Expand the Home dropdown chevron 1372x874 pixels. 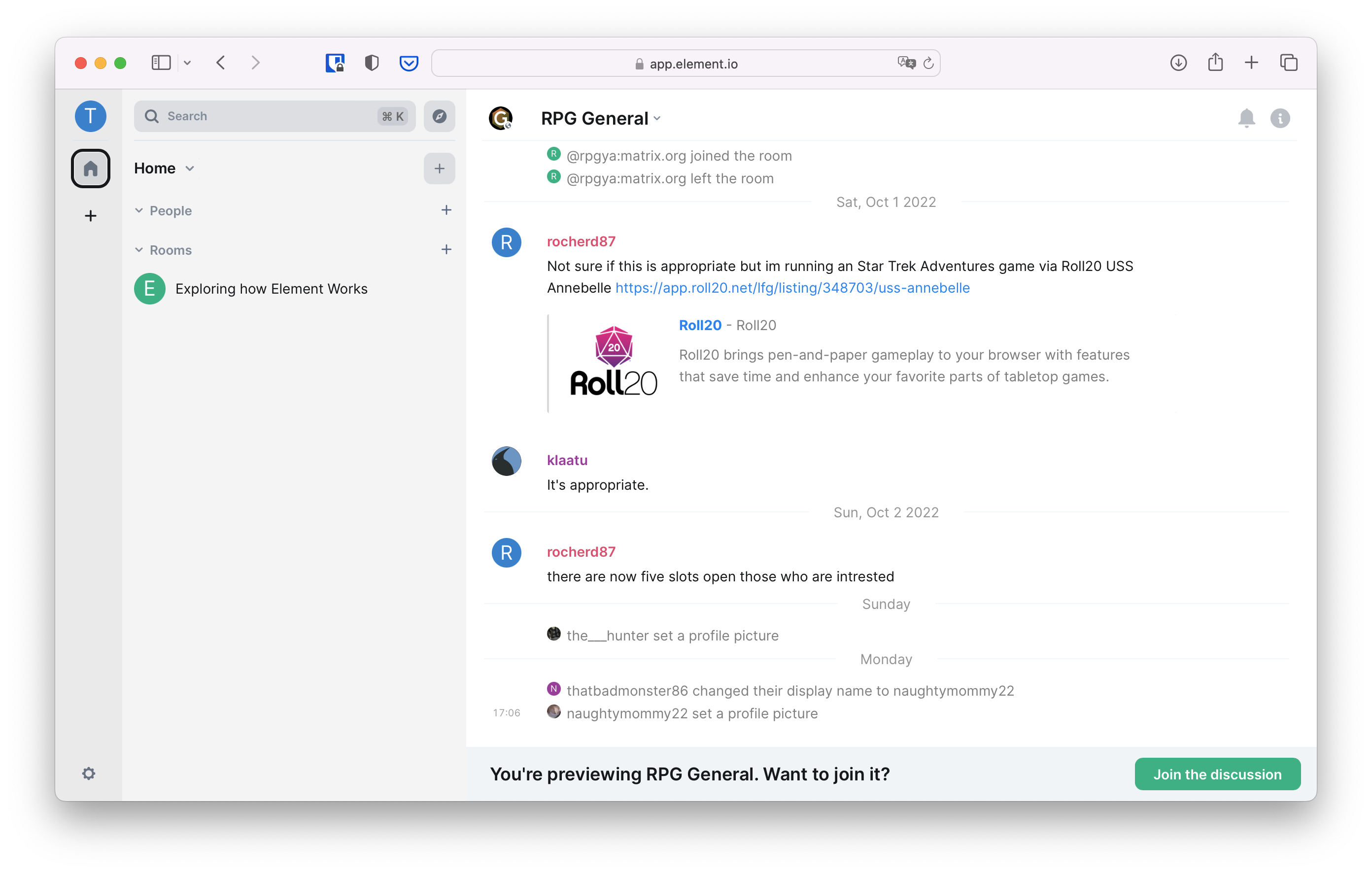click(190, 168)
